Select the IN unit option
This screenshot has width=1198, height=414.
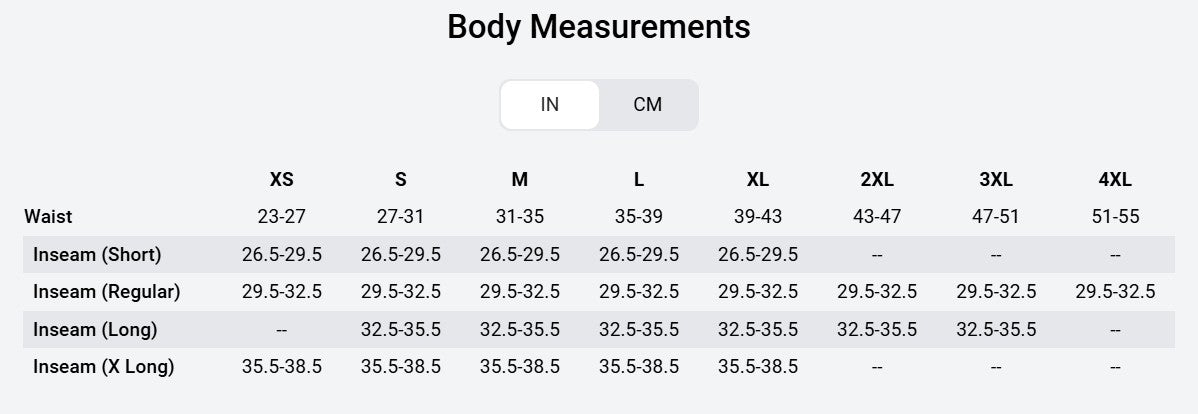point(549,105)
